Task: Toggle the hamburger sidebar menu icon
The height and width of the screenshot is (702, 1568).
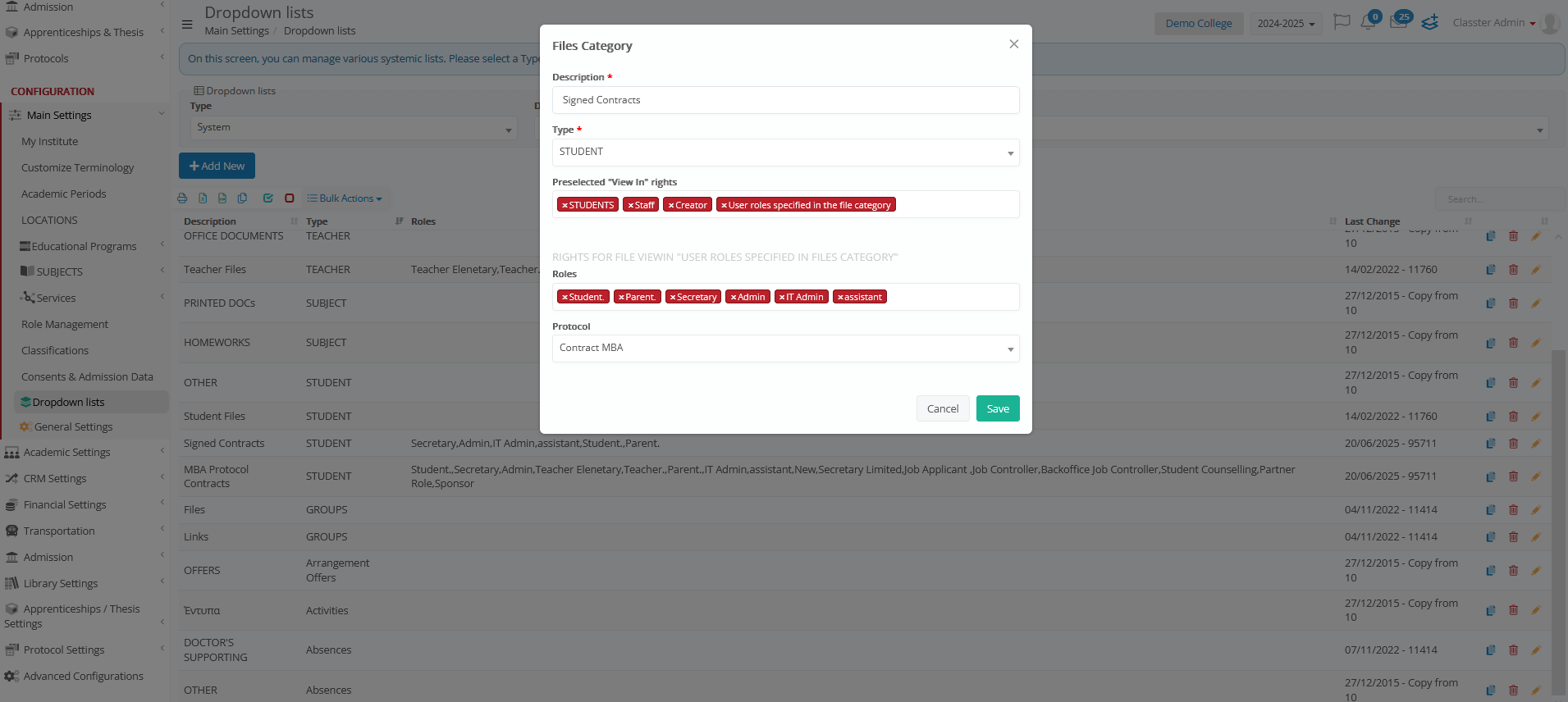Action: point(187,24)
